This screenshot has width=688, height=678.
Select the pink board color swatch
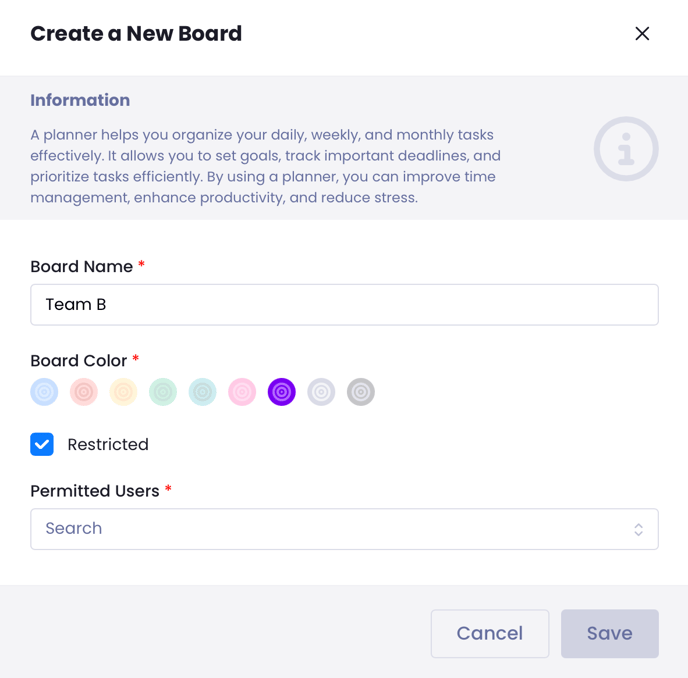click(x=242, y=392)
